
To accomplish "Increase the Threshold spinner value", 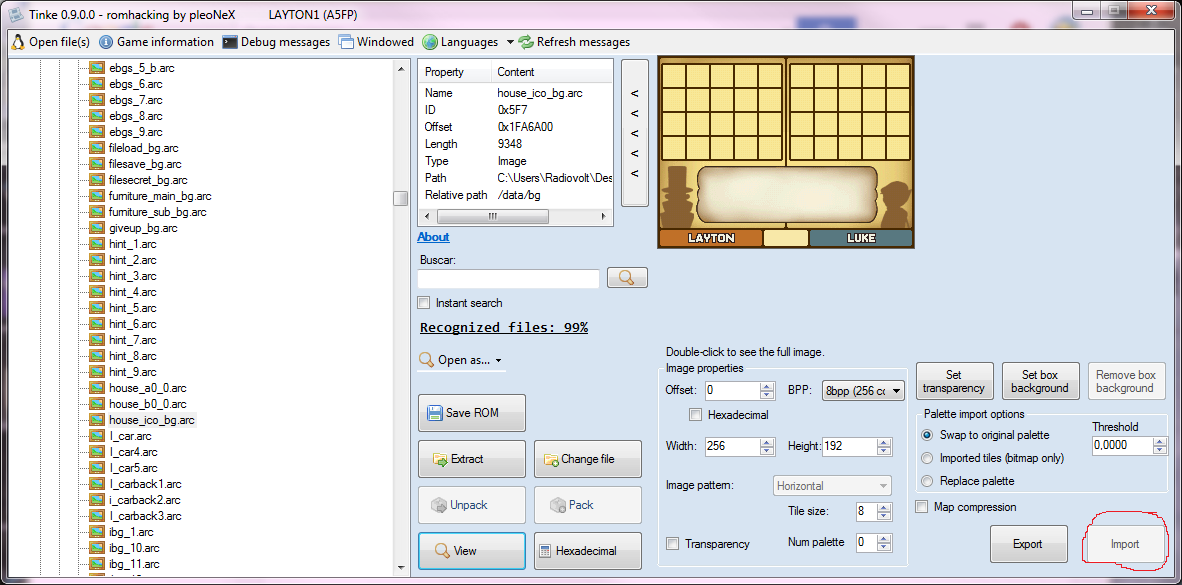I will click(x=1160, y=441).
